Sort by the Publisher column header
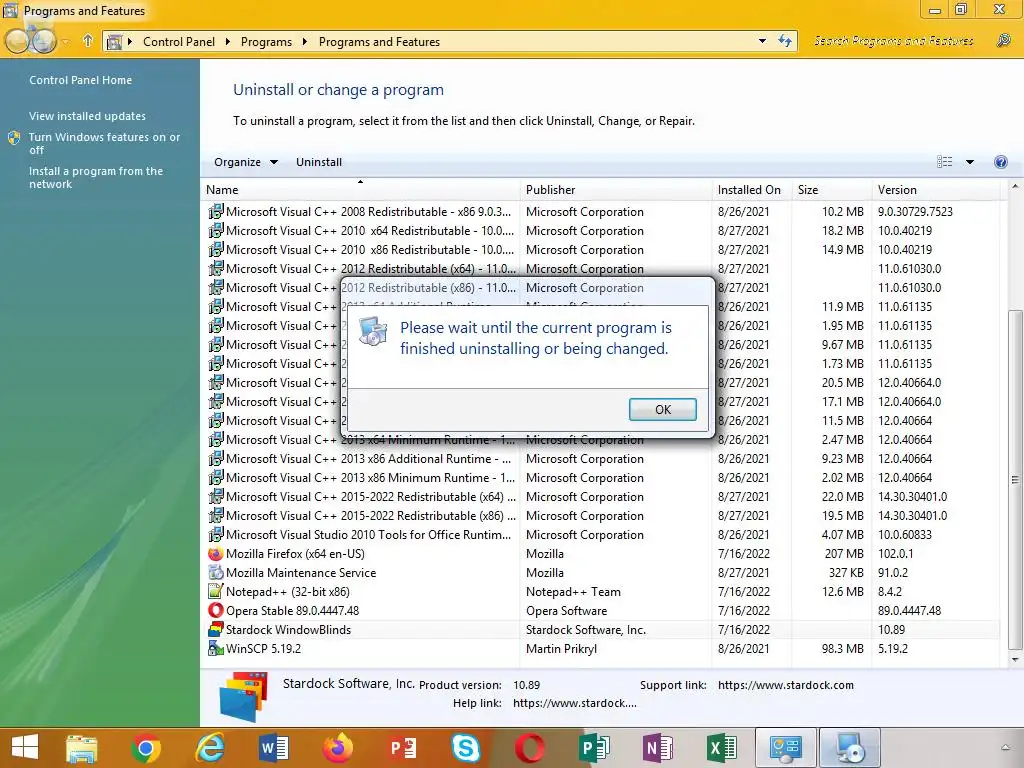This screenshot has width=1024, height=768. pyautogui.click(x=616, y=190)
